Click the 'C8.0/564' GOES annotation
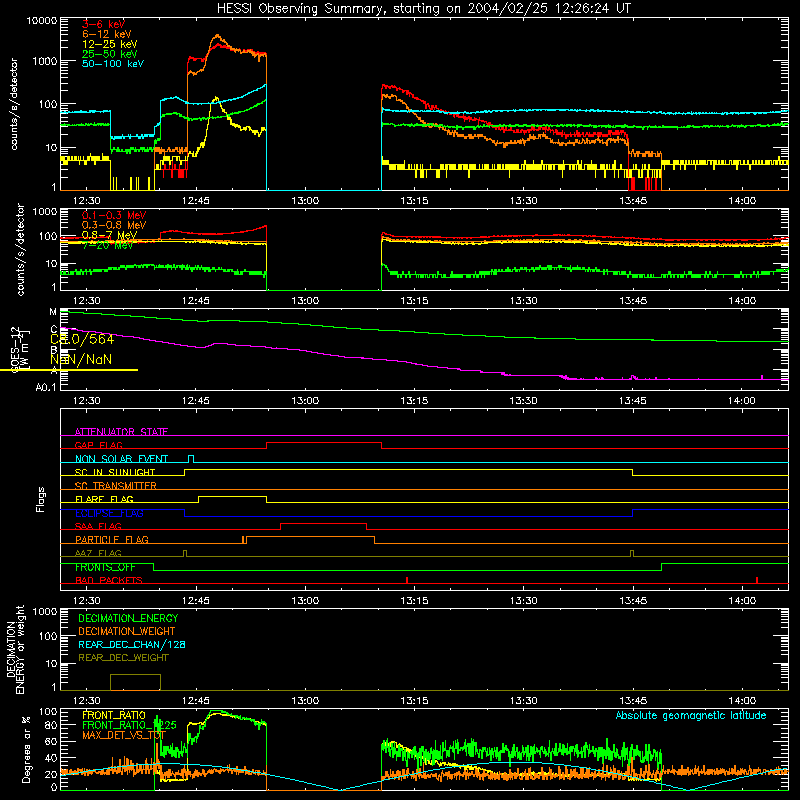The image size is (800, 800). [x=82, y=339]
